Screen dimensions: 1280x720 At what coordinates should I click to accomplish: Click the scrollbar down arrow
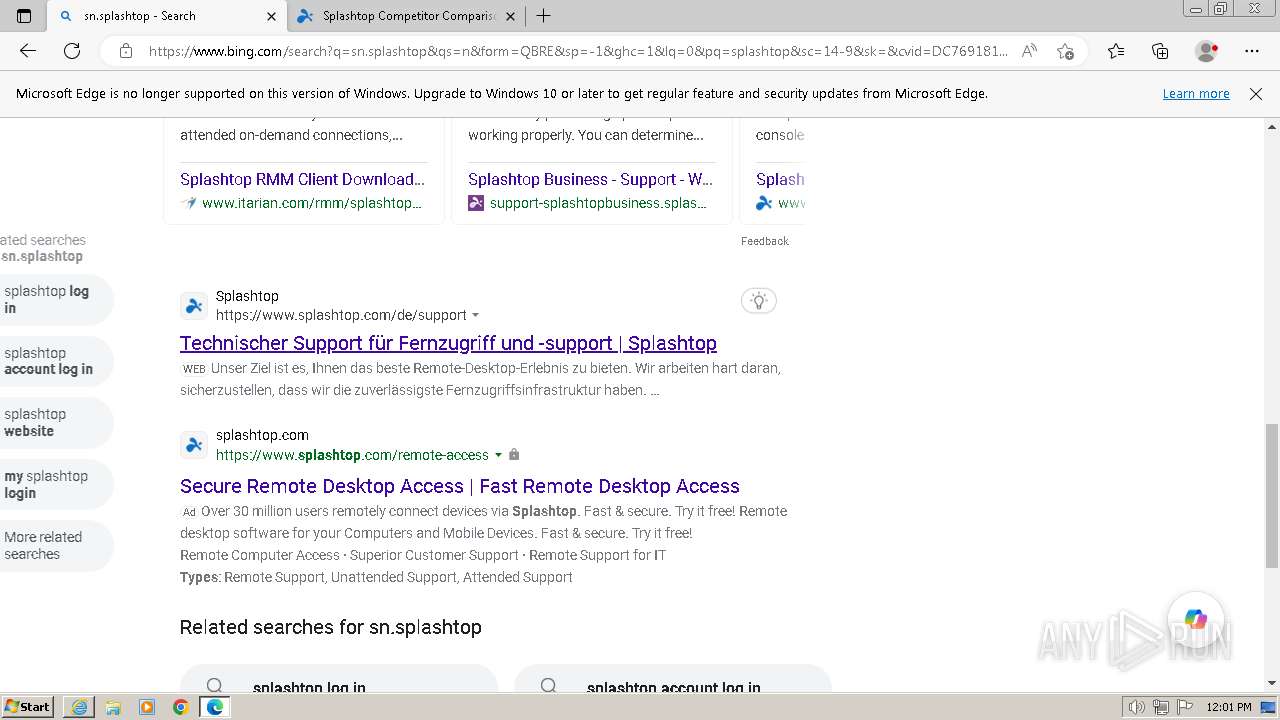1271,683
